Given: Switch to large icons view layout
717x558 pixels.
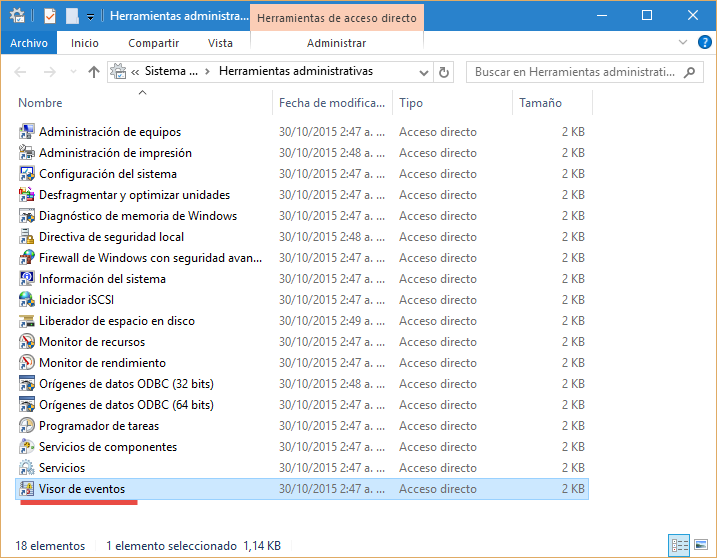Looking at the screenshot, I should tap(700, 546).
